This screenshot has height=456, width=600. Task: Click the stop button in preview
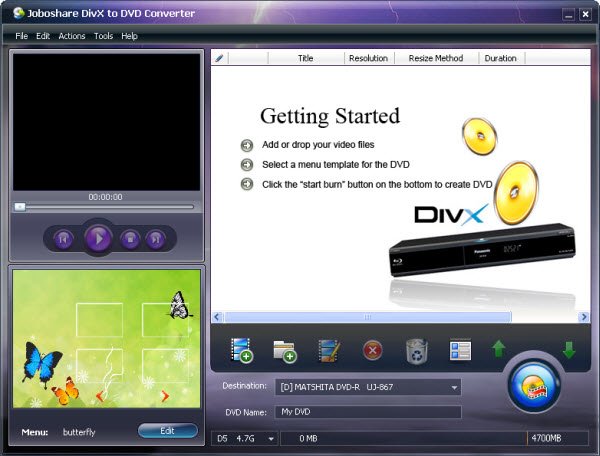click(x=130, y=239)
